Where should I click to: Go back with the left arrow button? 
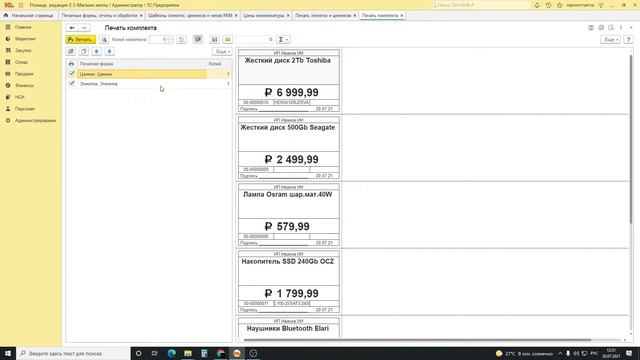pyautogui.click(x=72, y=28)
